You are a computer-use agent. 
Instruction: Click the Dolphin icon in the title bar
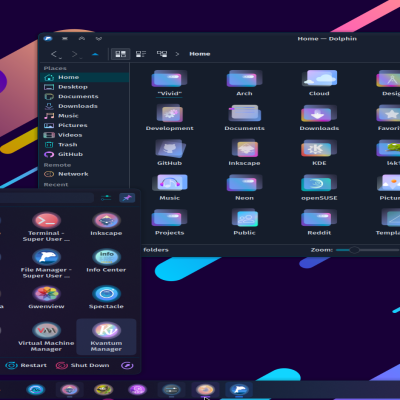[48, 39]
